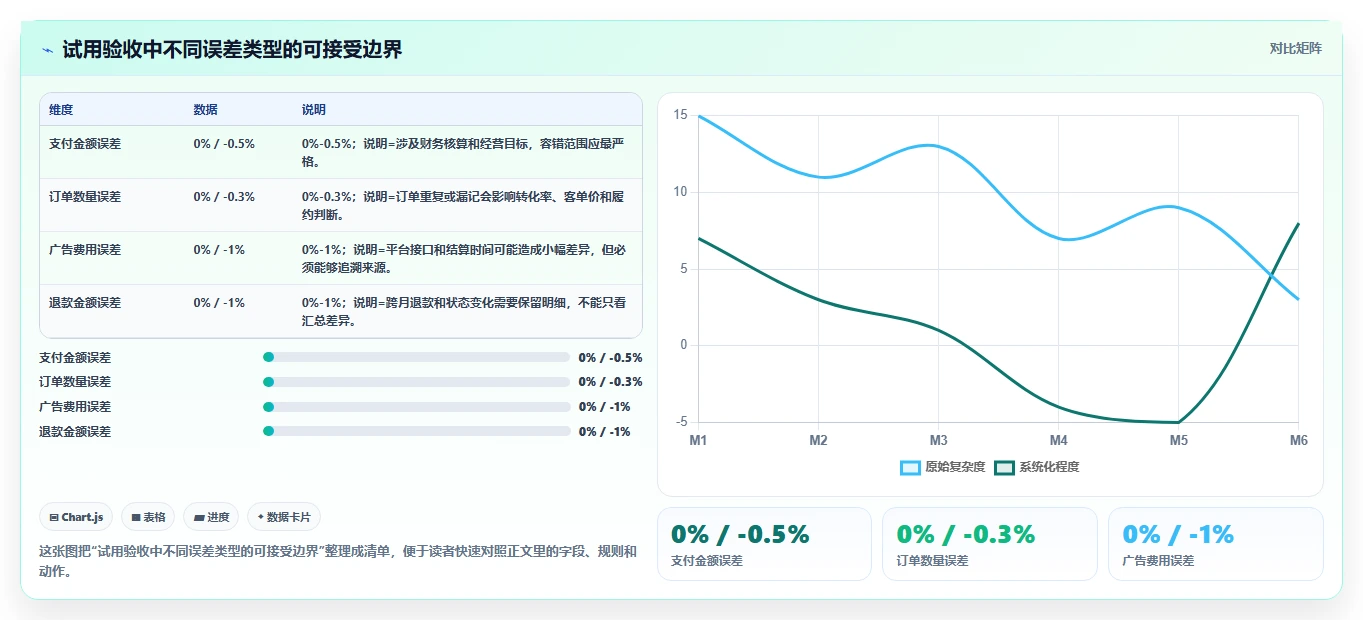The width and height of the screenshot is (1363, 620).
Task: Click the 广告费用误差 progress bar
Action: tap(417, 407)
